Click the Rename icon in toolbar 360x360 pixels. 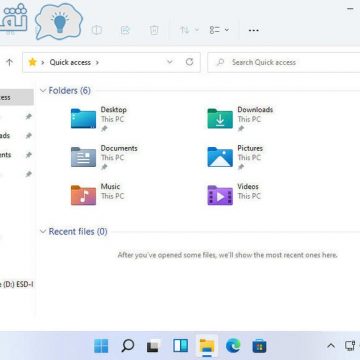(97, 30)
